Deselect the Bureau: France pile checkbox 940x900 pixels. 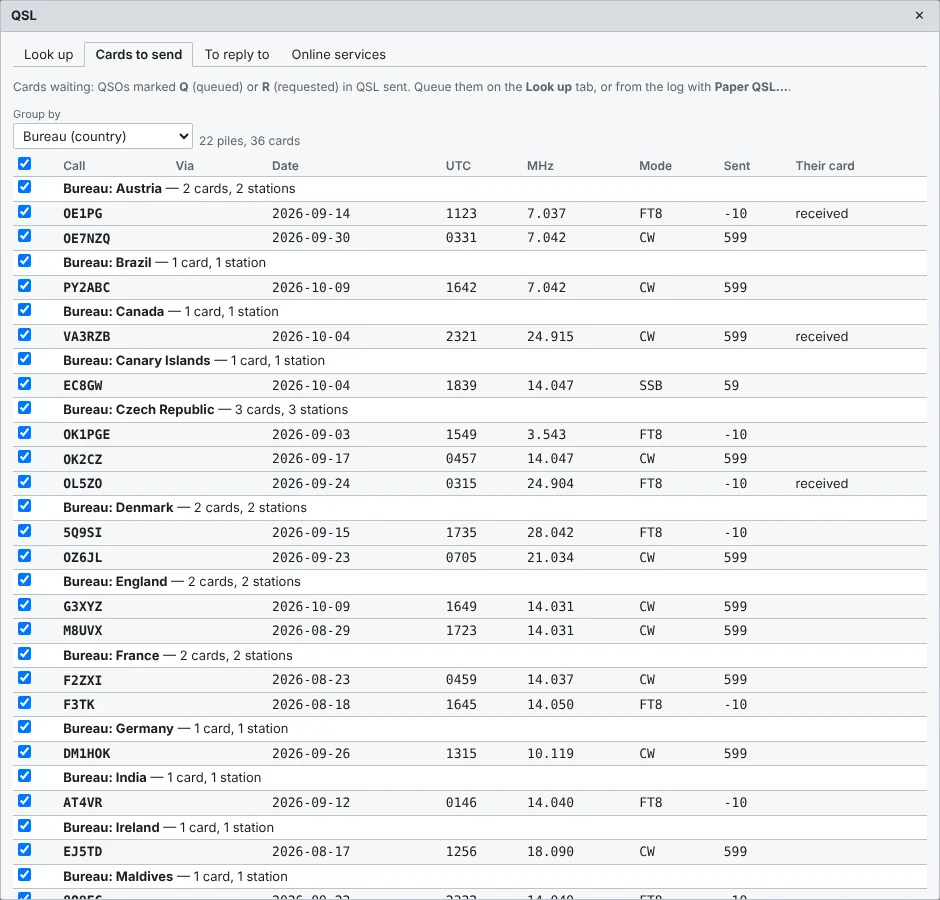(25, 654)
